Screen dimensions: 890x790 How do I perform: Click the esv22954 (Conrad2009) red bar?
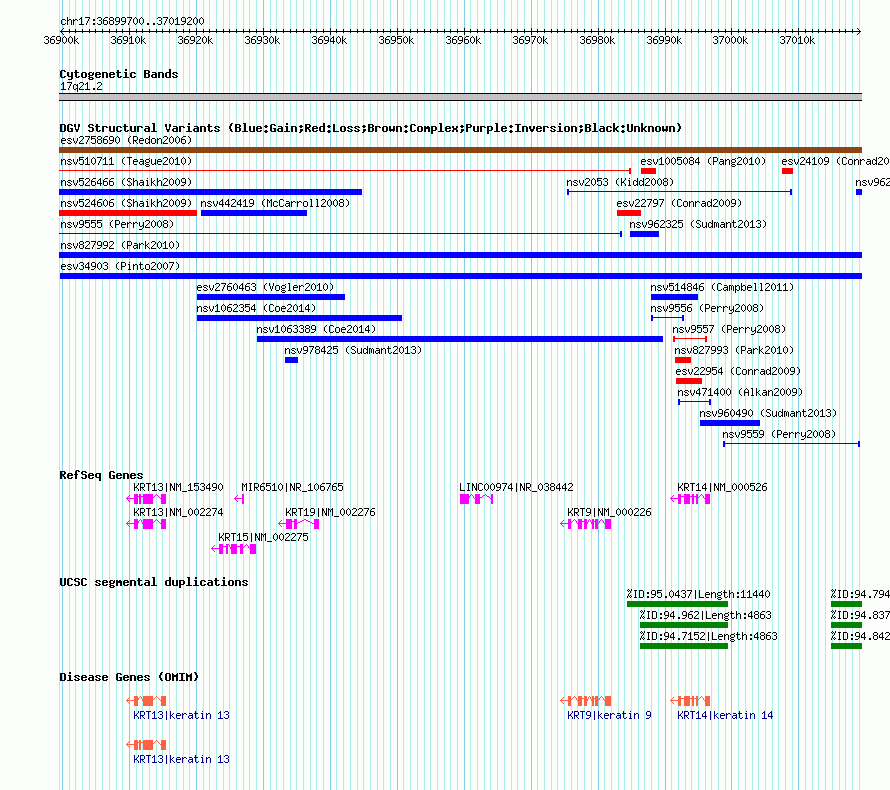point(689,381)
